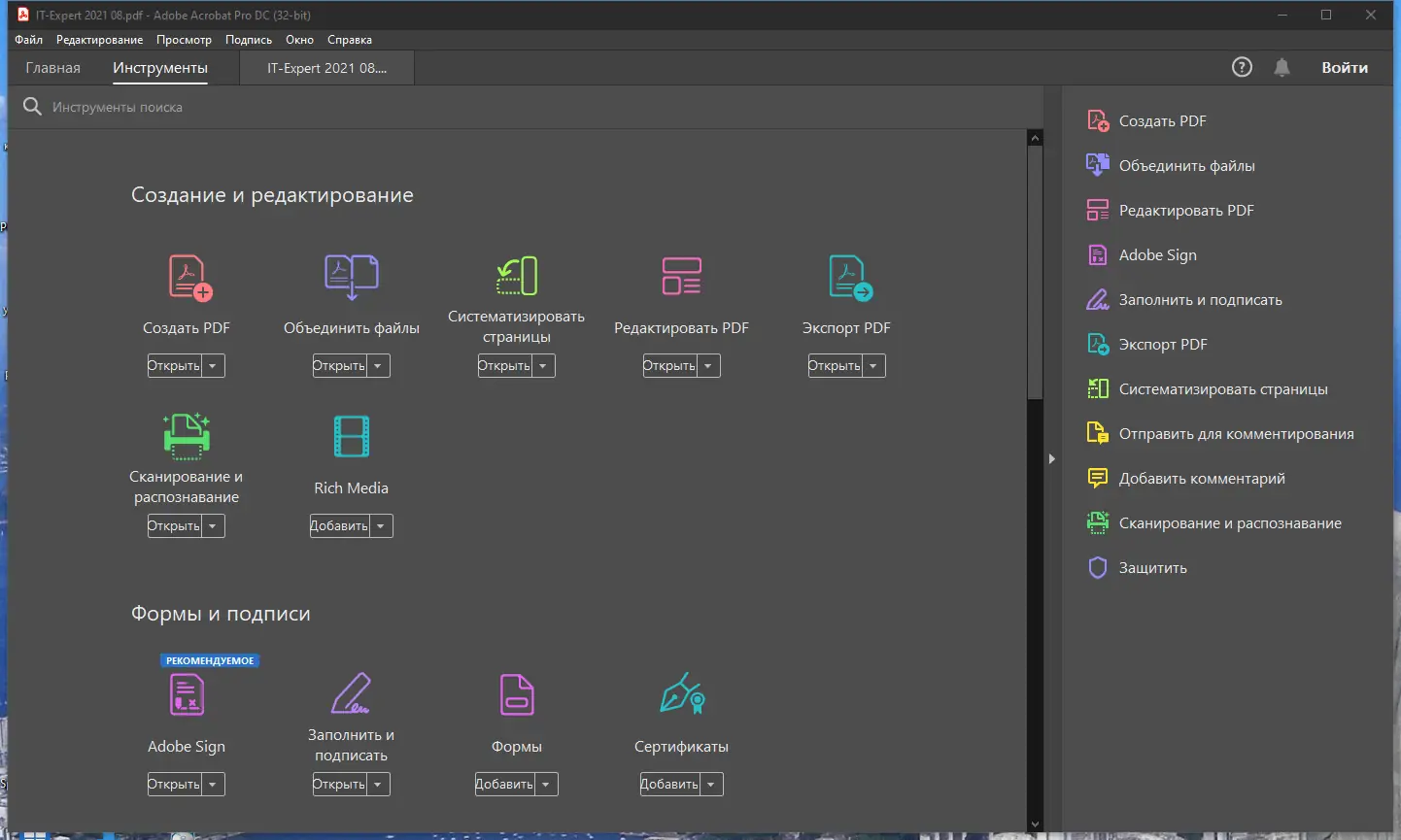The image size is (1401, 840).
Task: Click the vertical scrollbar thumb of the tools list
Action: coord(1035,272)
